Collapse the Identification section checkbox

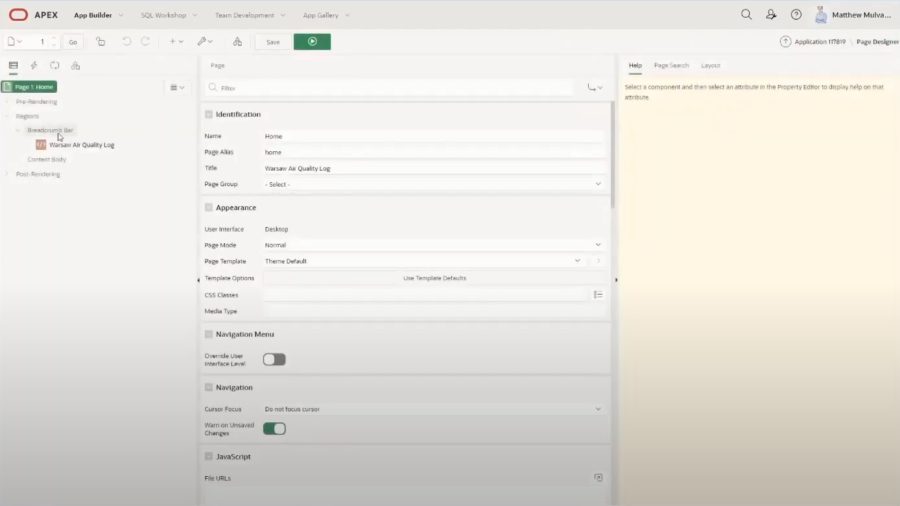coord(208,114)
